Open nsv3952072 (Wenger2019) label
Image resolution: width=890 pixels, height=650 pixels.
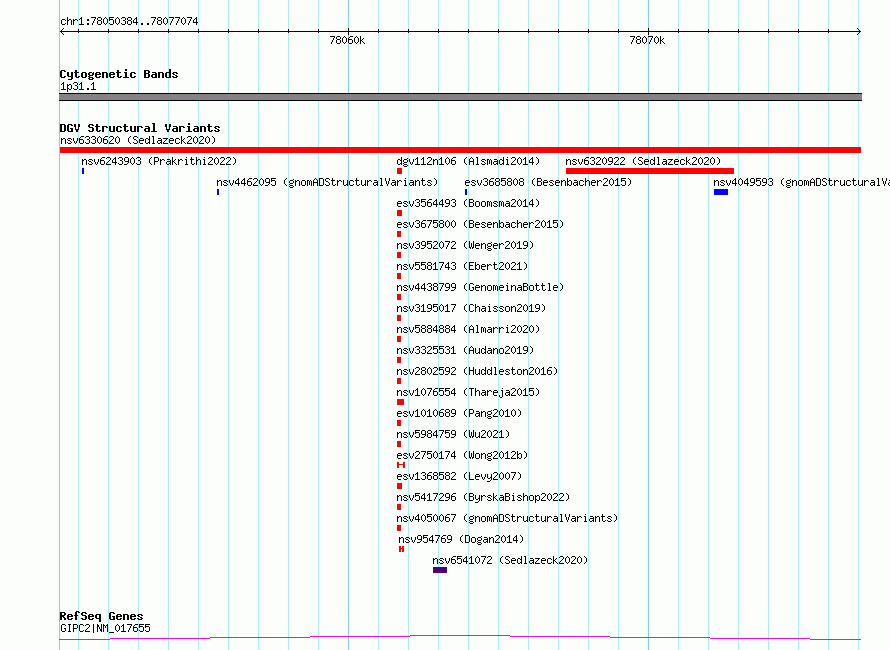(x=465, y=245)
